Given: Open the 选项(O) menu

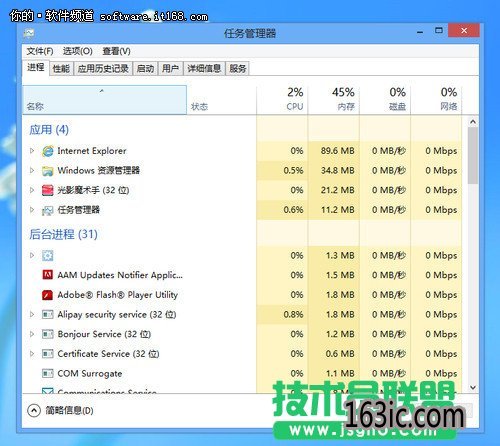Looking at the screenshot, I should [x=78, y=51].
